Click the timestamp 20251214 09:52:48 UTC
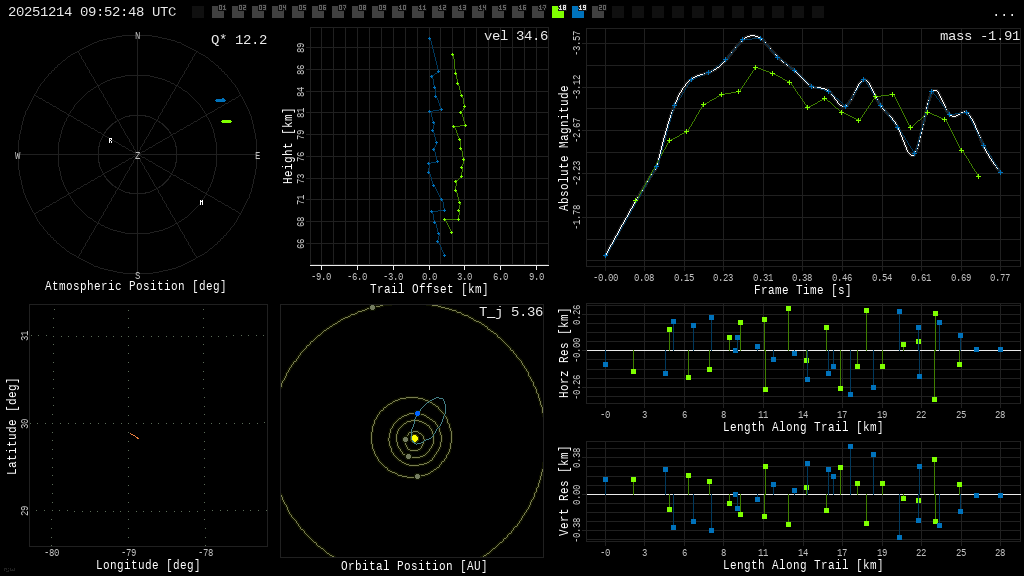Screen dimensions: 1024x576 pos(92,12)
